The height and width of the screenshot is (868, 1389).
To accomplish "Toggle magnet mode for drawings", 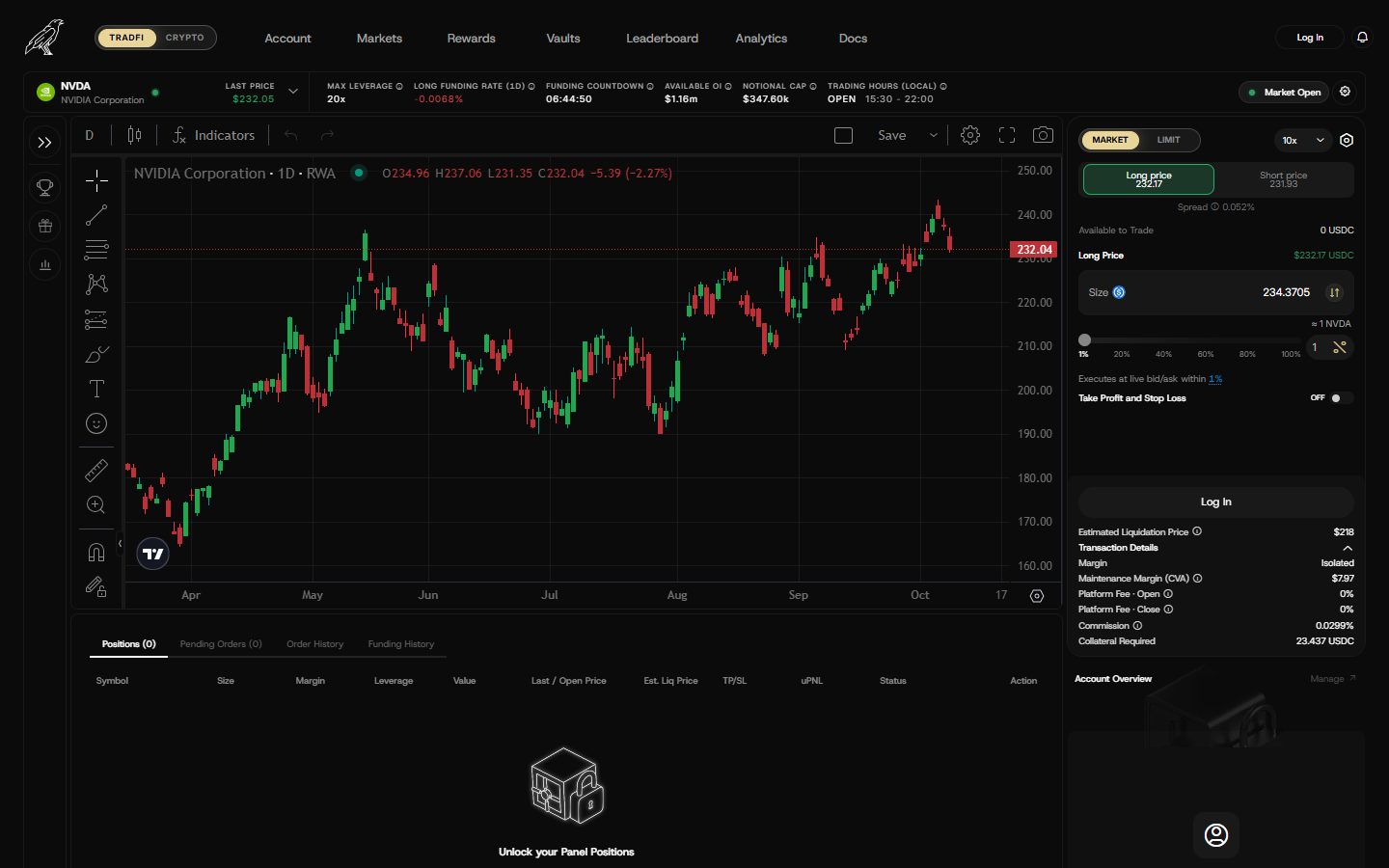I will [x=96, y=552].
